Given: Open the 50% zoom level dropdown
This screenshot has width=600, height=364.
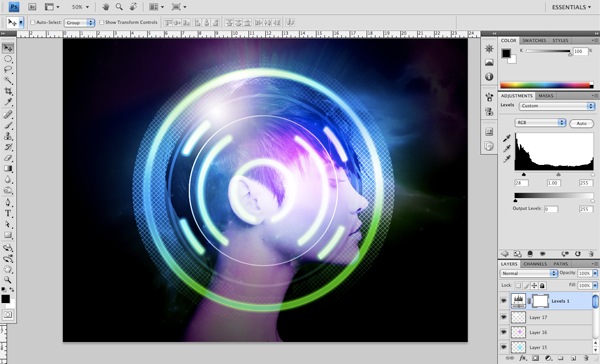Looking at the screenshot, I should tap(80, 7).
